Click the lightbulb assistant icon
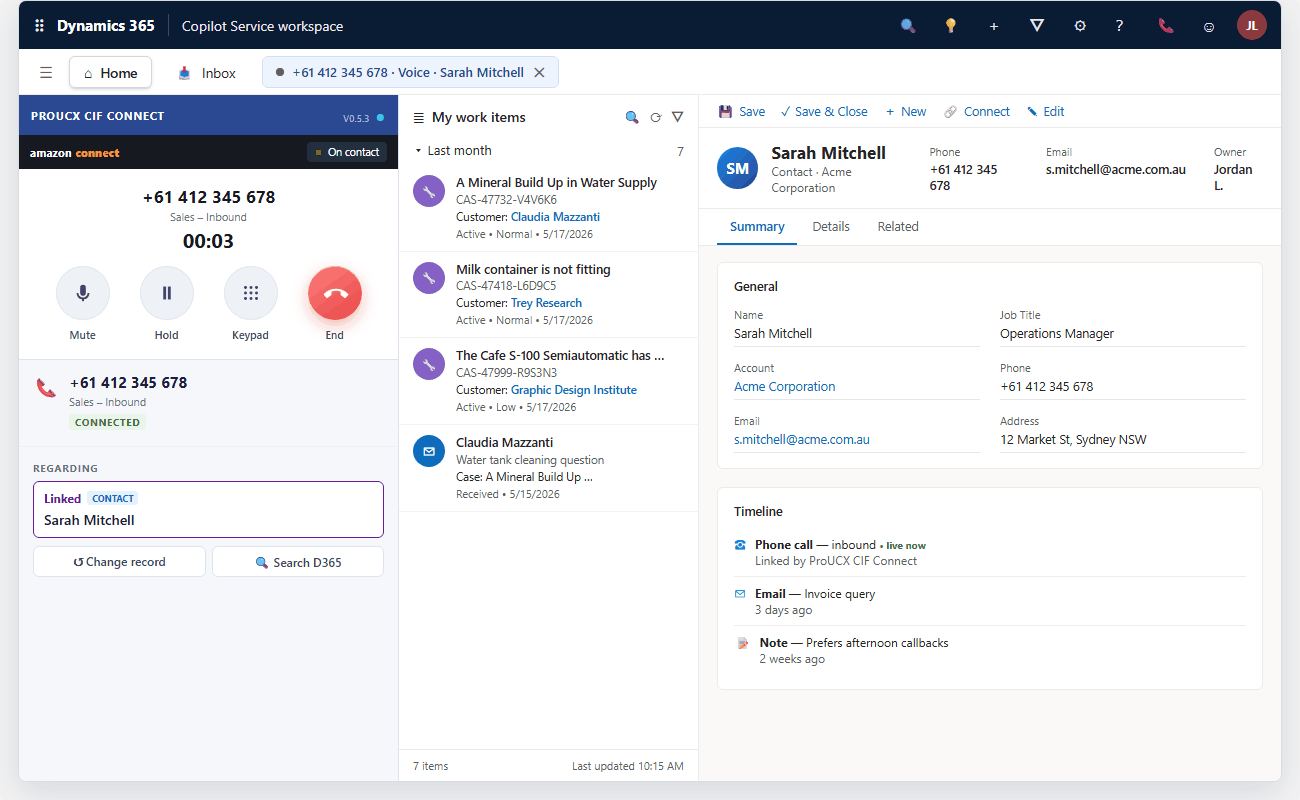The width and height of the screenshot is (1300, 800). click(x=951, y=26)
